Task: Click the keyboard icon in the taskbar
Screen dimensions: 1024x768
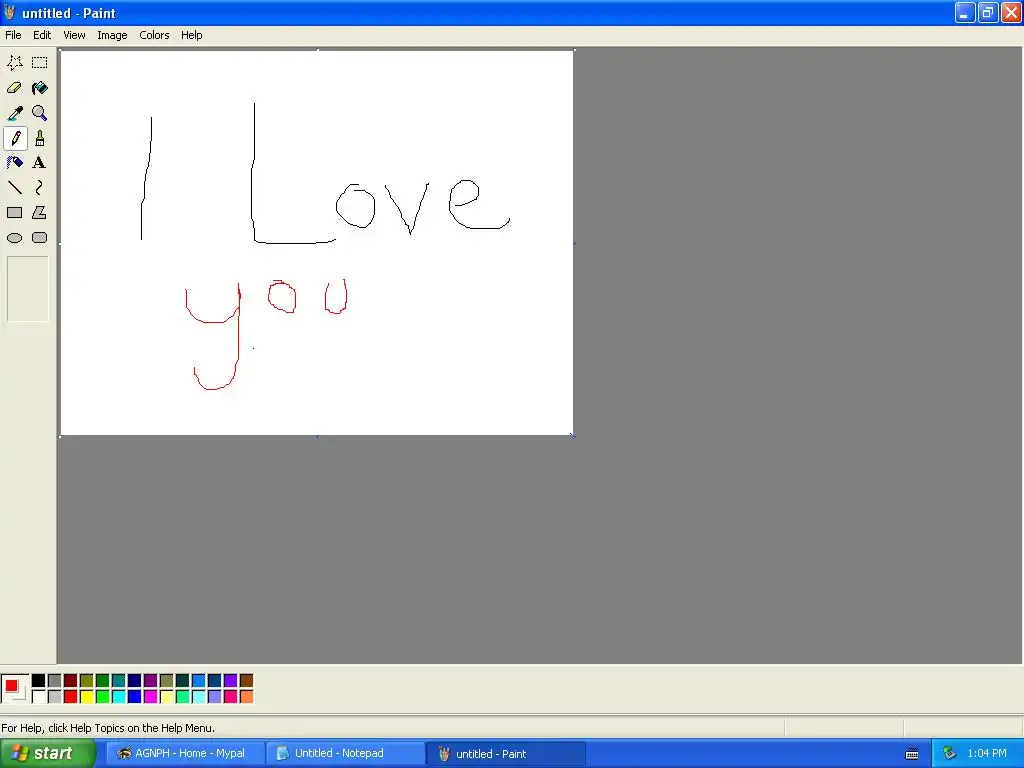Action: pos(912,754)
